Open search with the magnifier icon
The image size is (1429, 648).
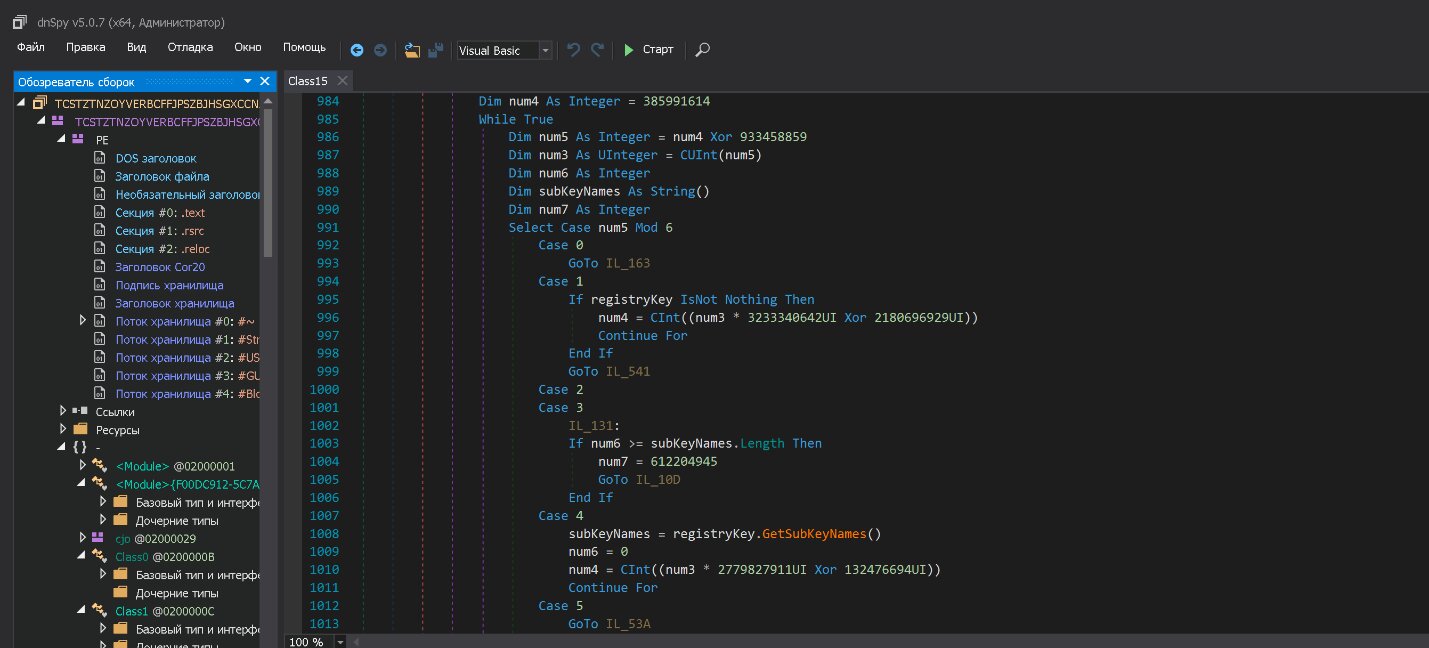(703, 50)
